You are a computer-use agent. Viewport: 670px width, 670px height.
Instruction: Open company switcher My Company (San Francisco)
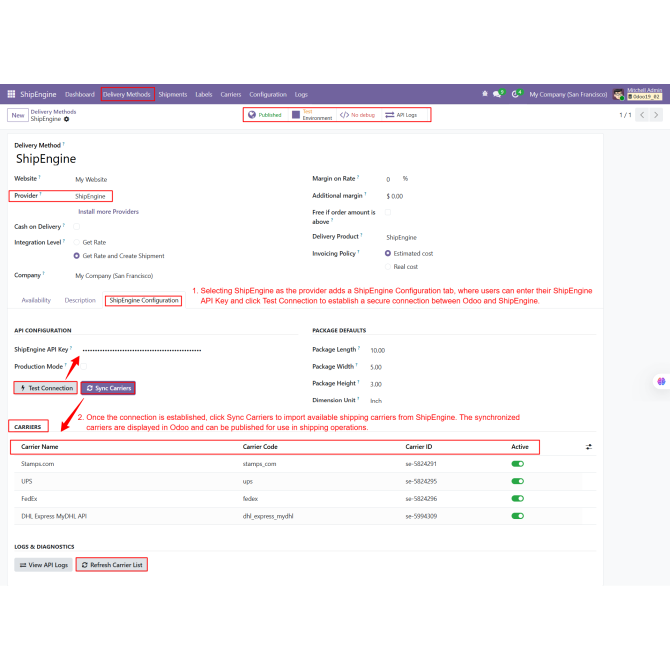click(568, 94)
